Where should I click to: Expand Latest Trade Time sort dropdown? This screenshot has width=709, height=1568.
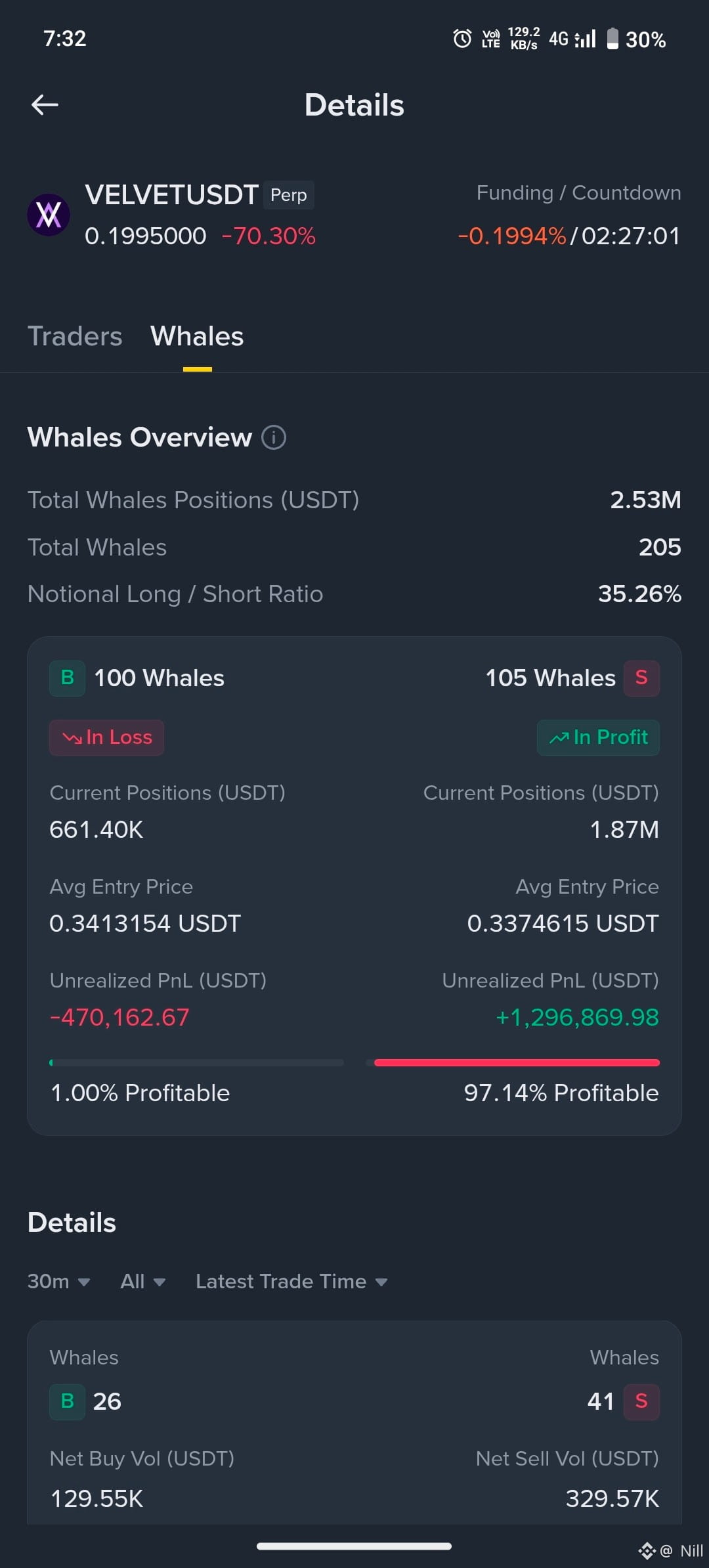[291, 1281]
